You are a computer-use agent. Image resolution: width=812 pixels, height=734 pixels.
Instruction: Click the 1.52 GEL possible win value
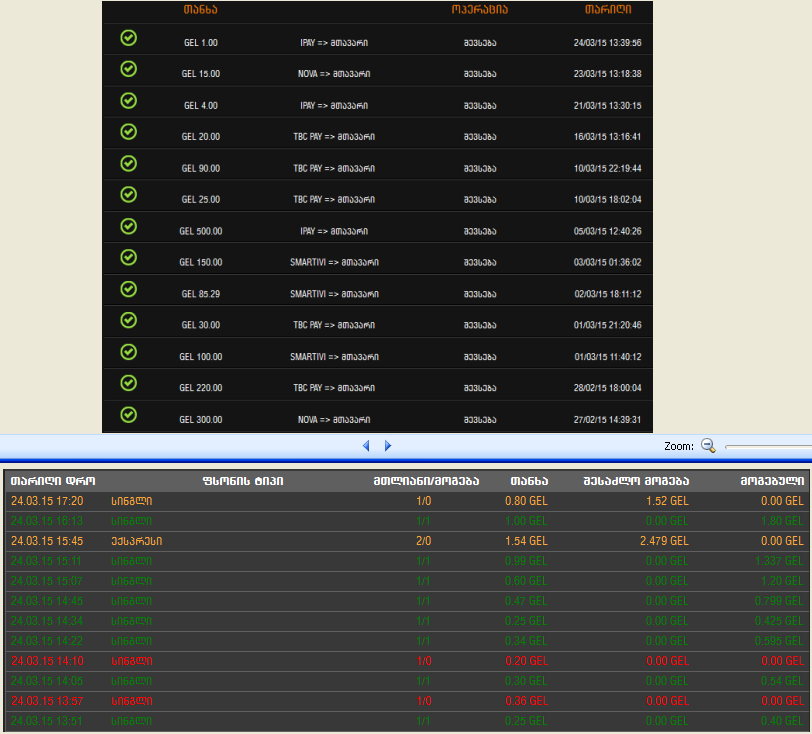(x=667, y=501)
